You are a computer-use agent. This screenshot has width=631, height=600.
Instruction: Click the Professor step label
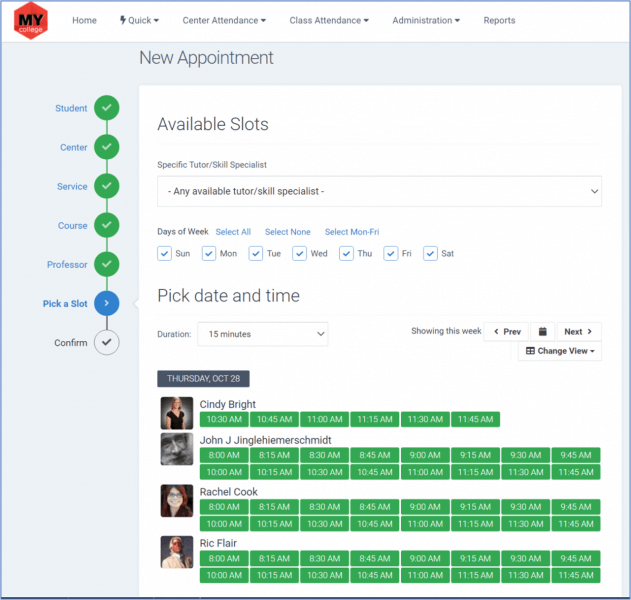tap(67, 264)
